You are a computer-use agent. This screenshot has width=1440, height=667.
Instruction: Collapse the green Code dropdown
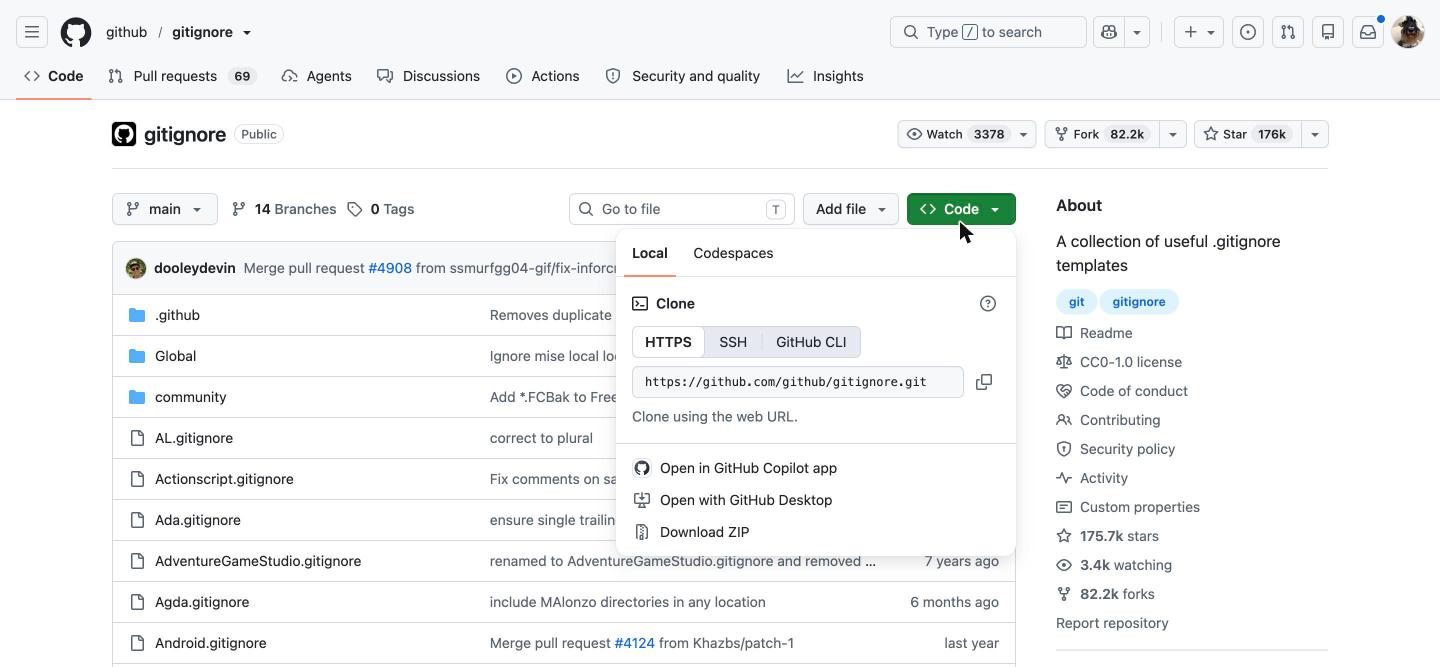(961, 209)
